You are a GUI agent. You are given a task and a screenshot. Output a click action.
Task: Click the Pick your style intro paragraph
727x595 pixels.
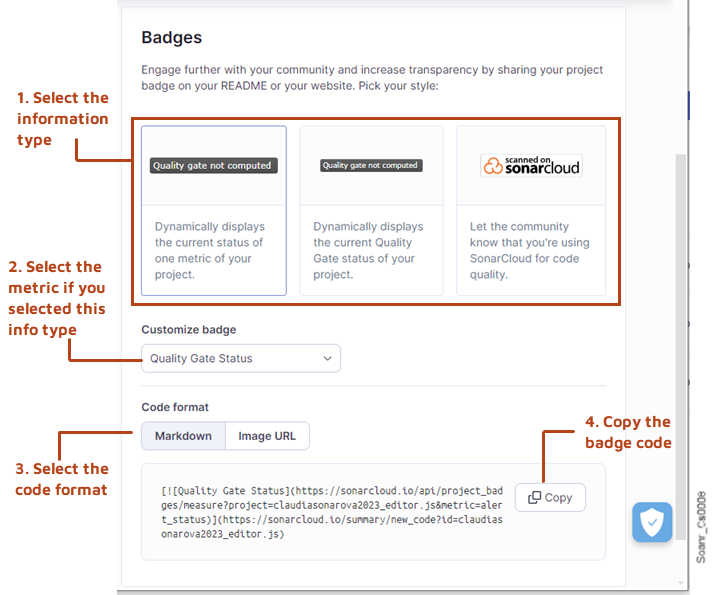pos(372,78)
